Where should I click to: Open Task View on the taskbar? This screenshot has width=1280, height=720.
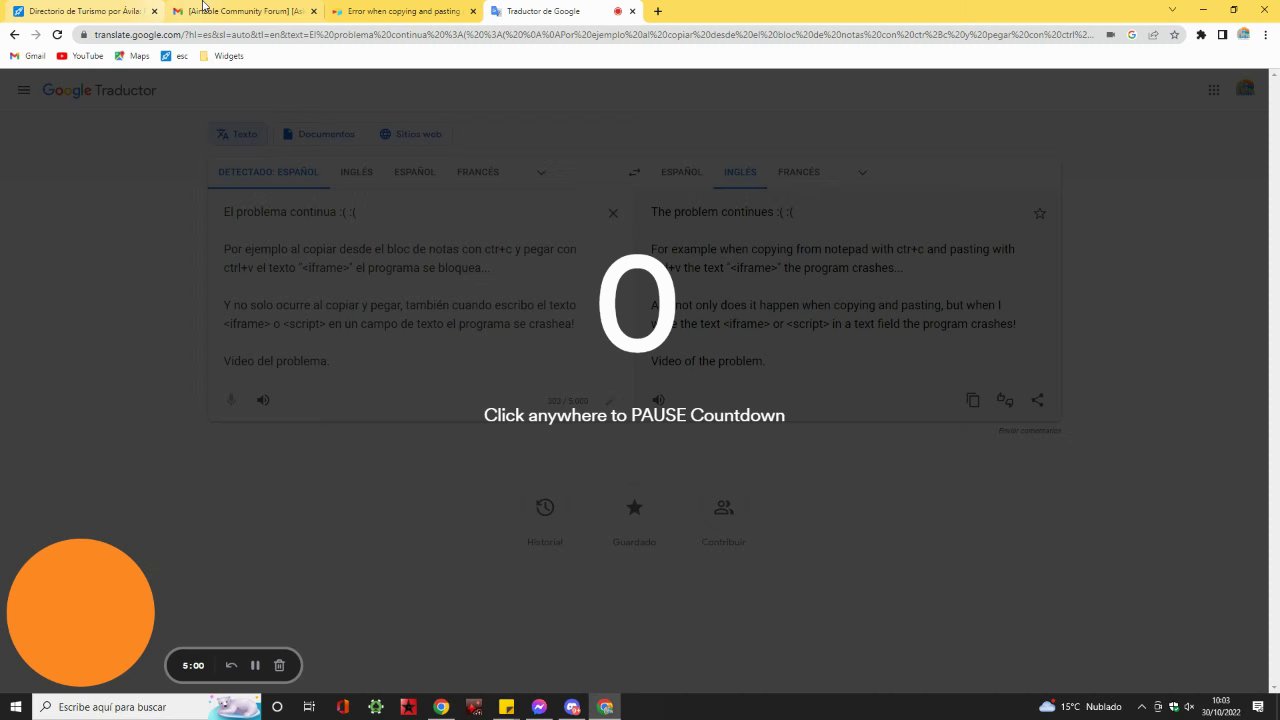309,707
